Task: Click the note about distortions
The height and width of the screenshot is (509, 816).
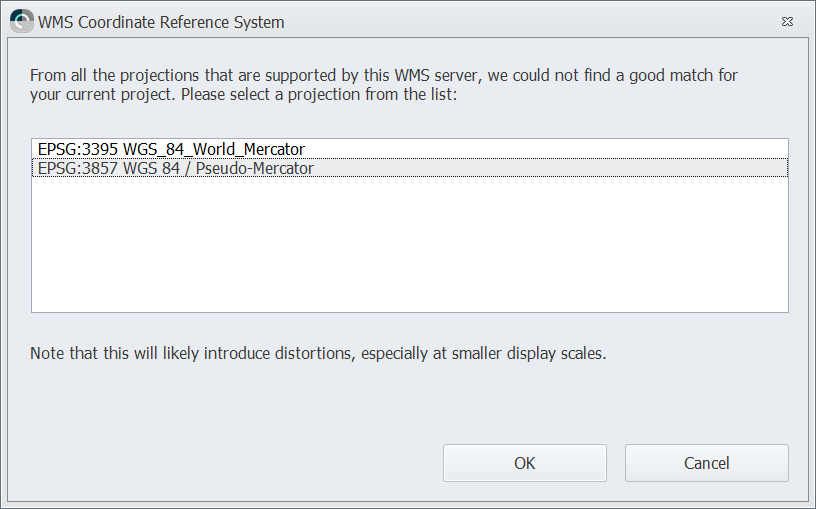Action: tap(317, 353)
